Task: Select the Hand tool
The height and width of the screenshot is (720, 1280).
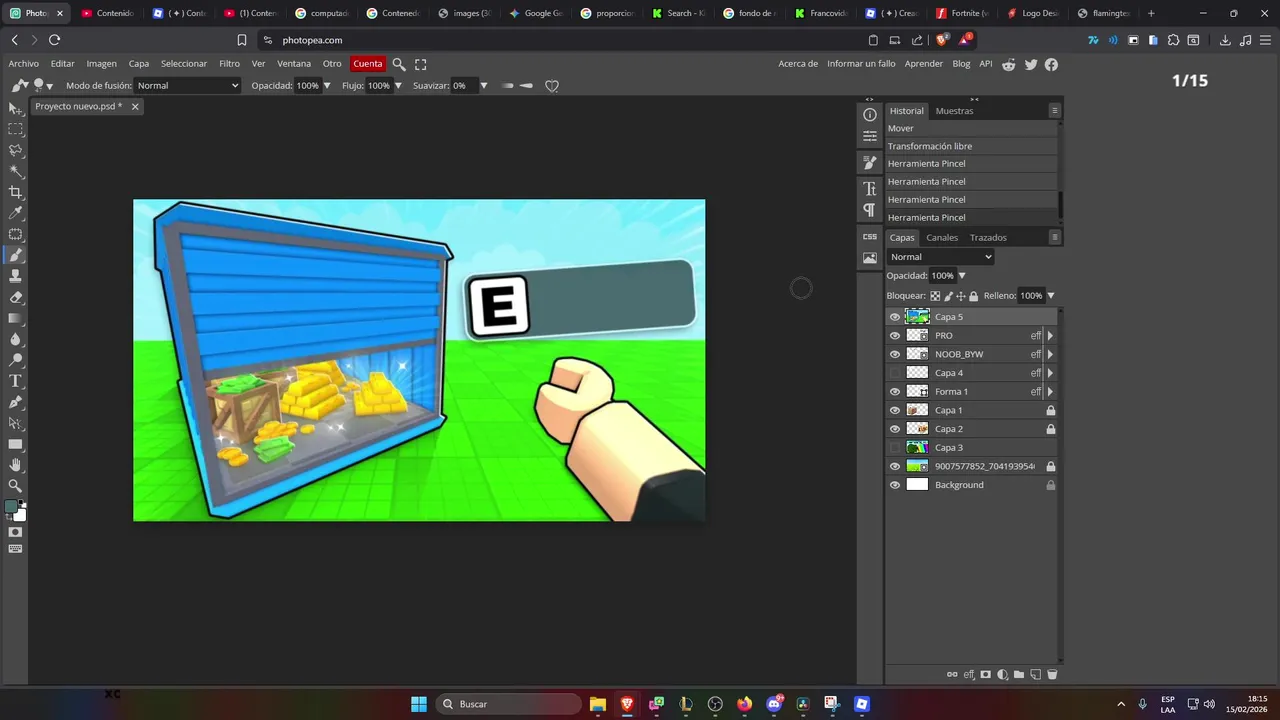Action: click(15, 465)
